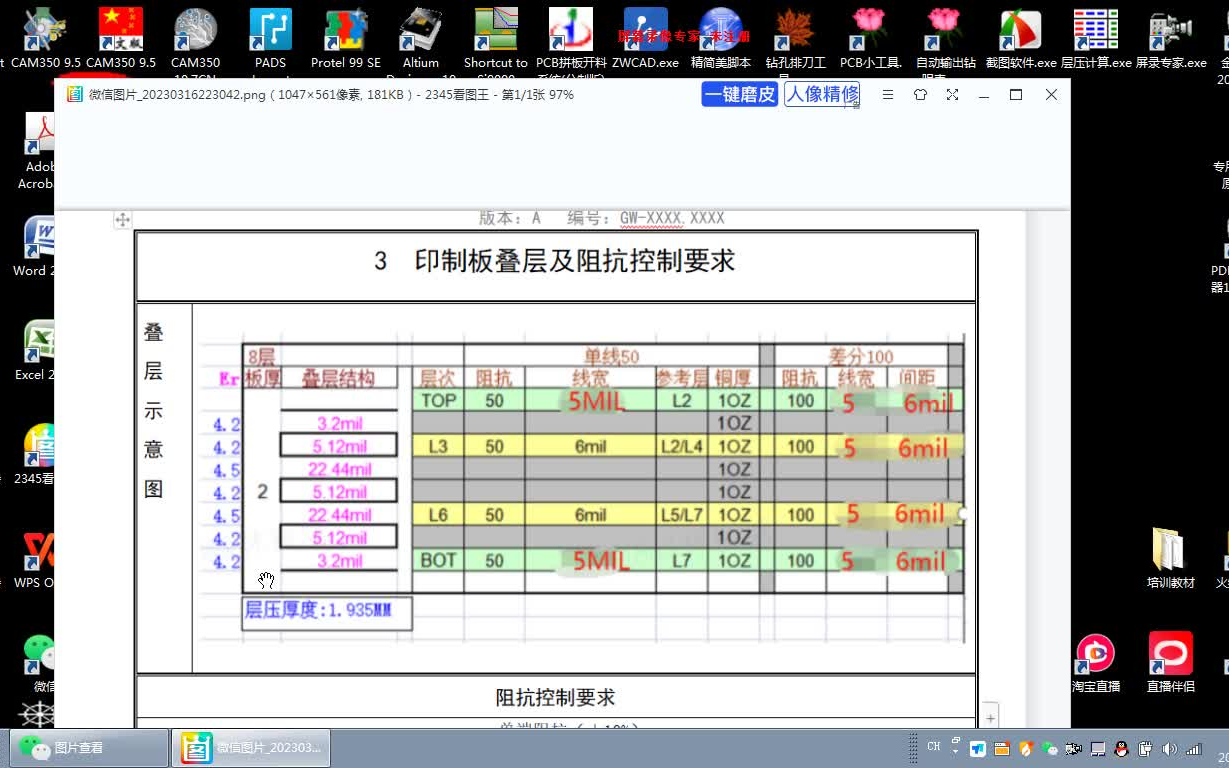The image size is (1229, 768).
Task: Open the QQ penguin tray icon
Action: click(1122, 748)
